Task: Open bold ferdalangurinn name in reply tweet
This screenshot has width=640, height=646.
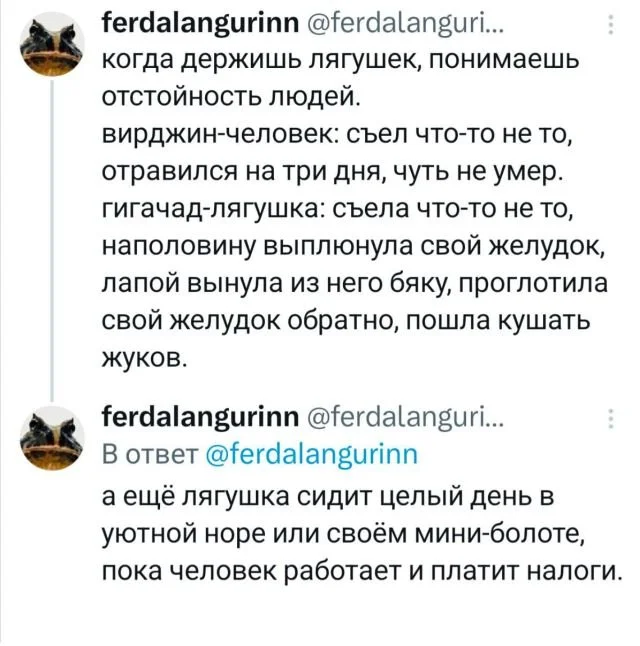Action: (x=191, y=416)
